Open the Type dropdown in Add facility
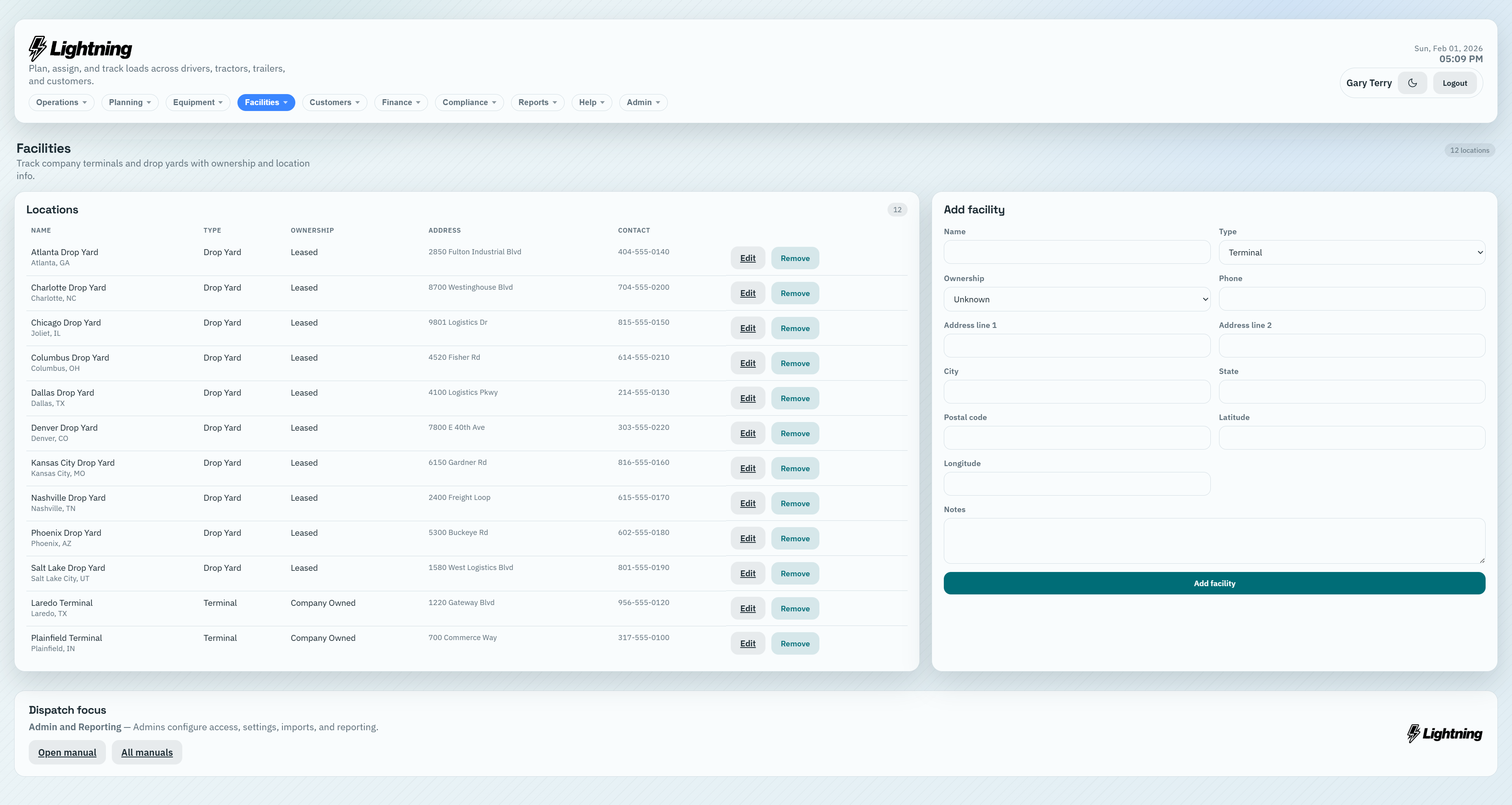Image resolution: width=1512 pixels, height=805 pixels. [1351, 252]
